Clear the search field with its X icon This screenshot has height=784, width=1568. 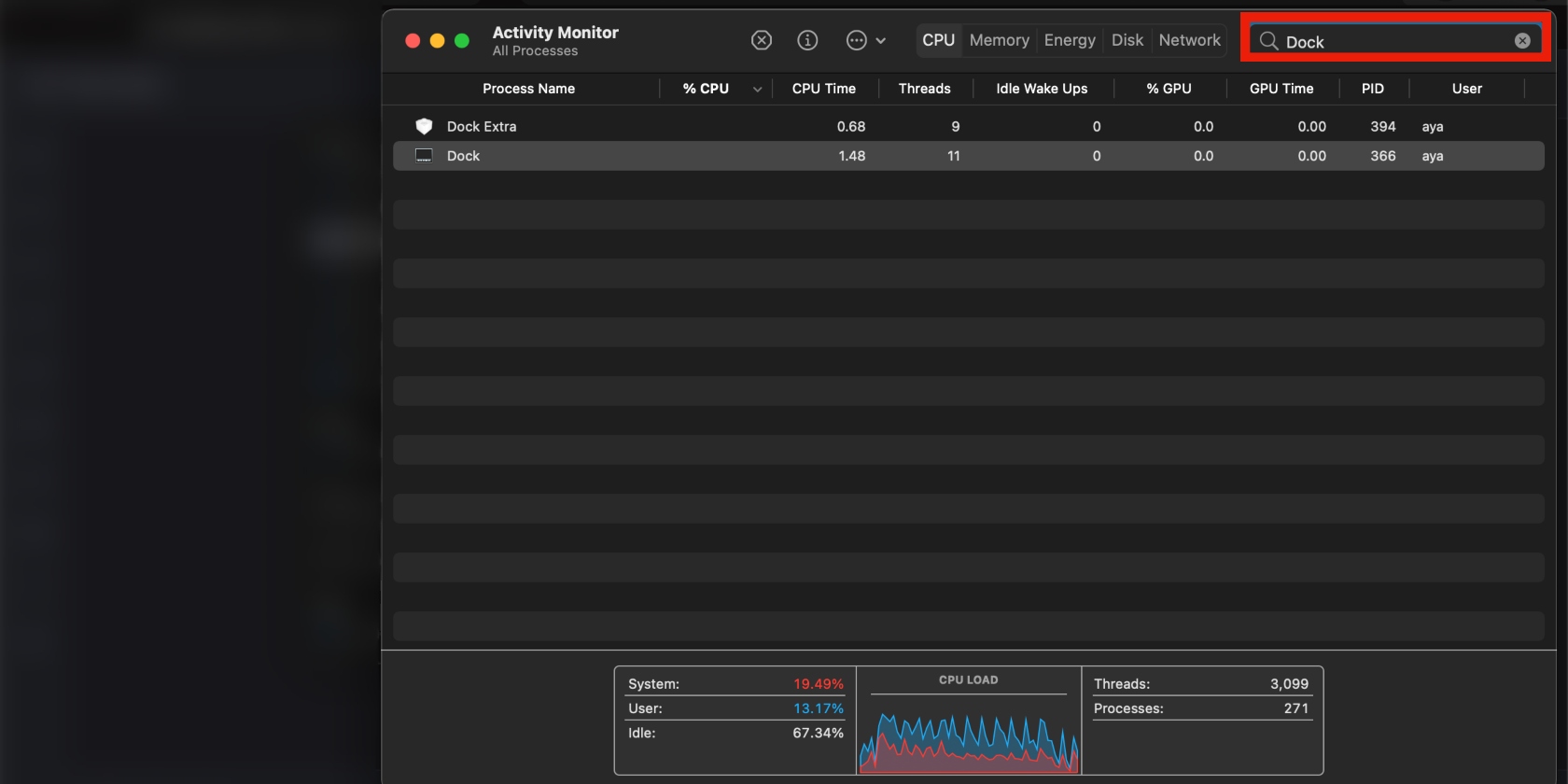1522,41
